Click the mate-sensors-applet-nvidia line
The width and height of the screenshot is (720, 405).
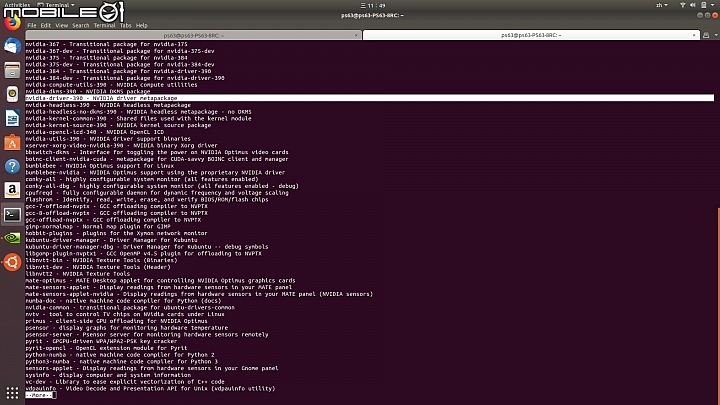(x=199, y=294)
